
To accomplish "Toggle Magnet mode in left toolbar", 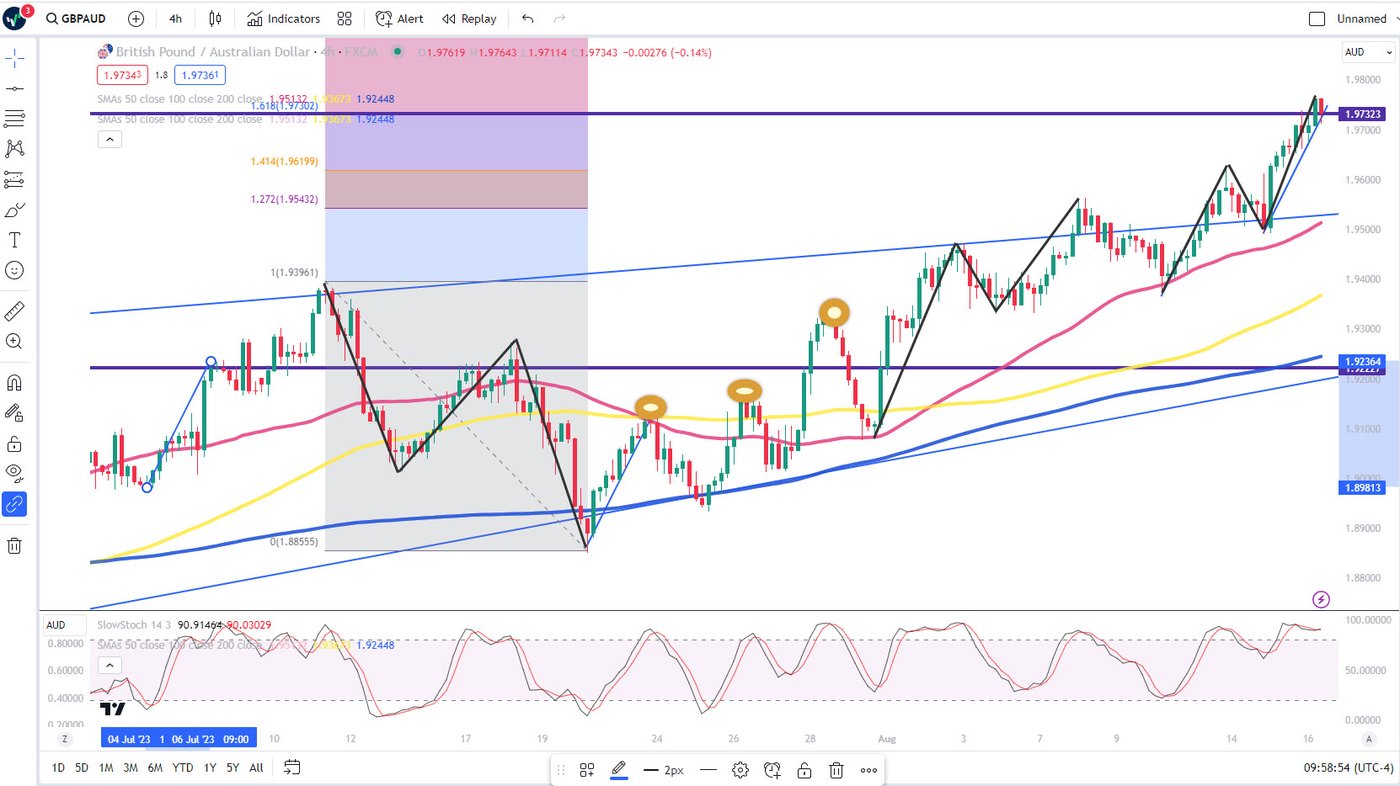I will point(15,383).
